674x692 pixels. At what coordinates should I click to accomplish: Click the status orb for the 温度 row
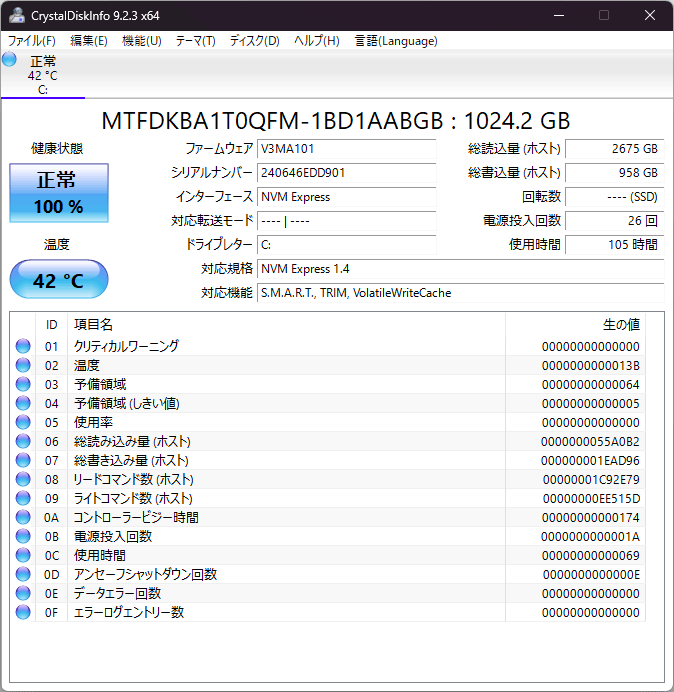coord(23,365)
